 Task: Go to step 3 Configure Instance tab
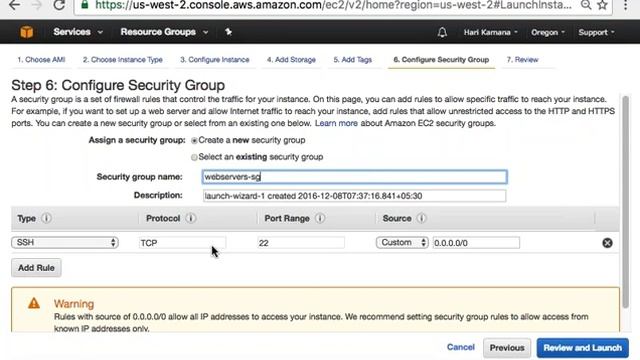pyautogui.click(x=215, y=60)
